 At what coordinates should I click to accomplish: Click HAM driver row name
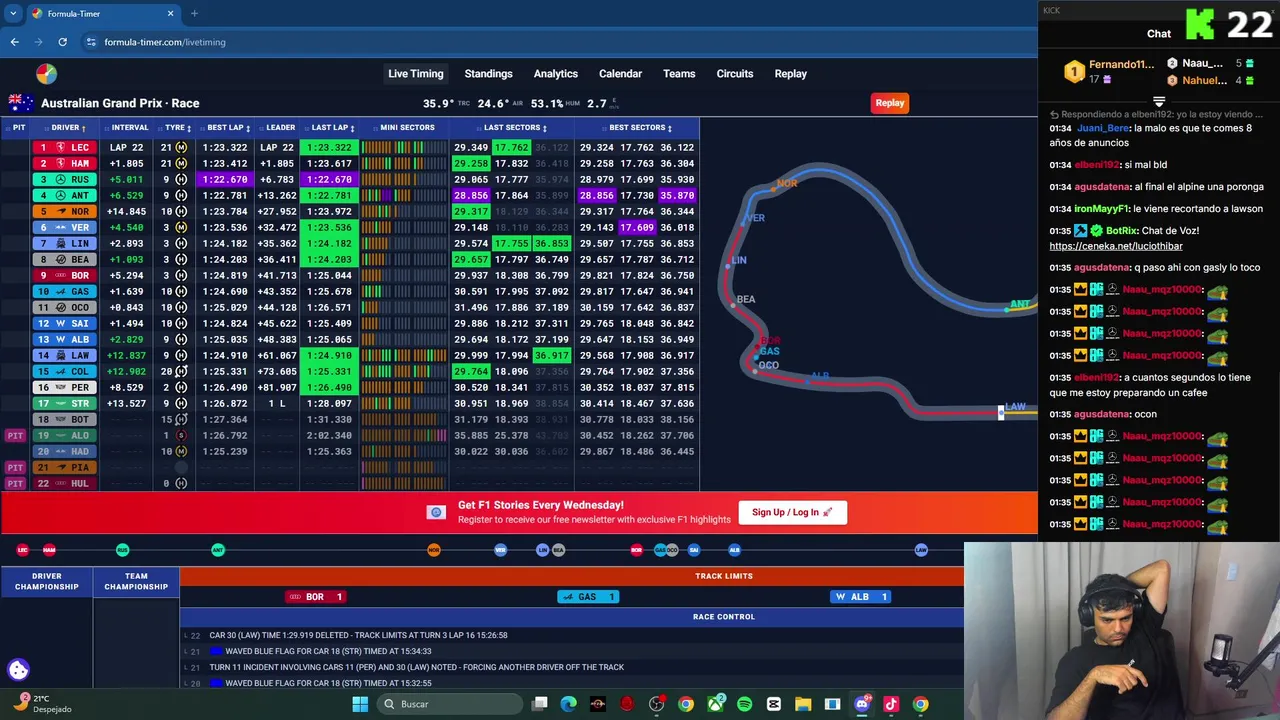(x=80, y=163)
